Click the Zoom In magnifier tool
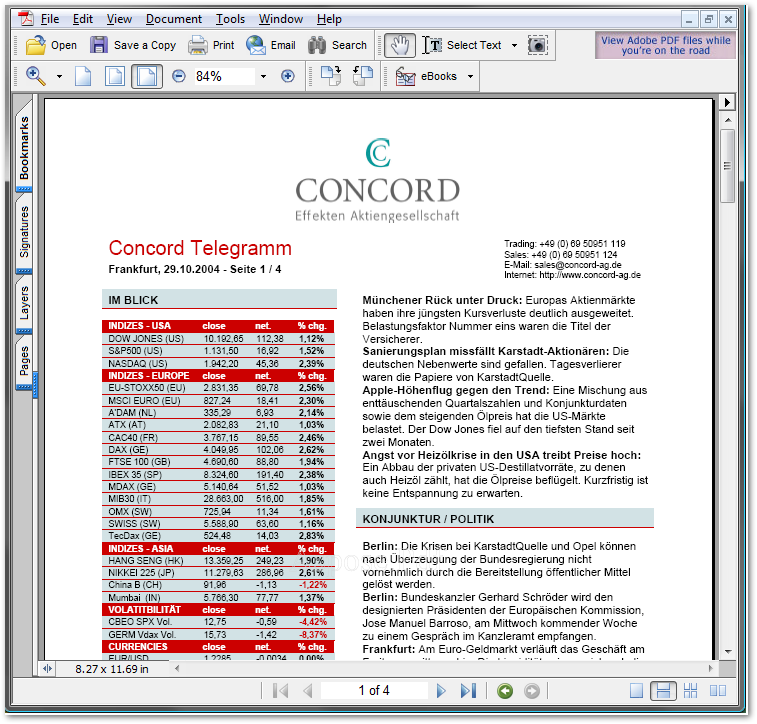 pos(36,76)
